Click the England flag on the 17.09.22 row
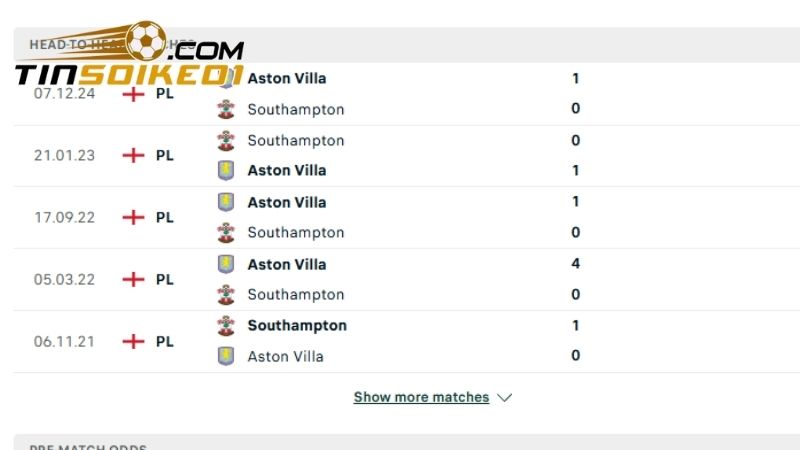 [x=133, y=217]
